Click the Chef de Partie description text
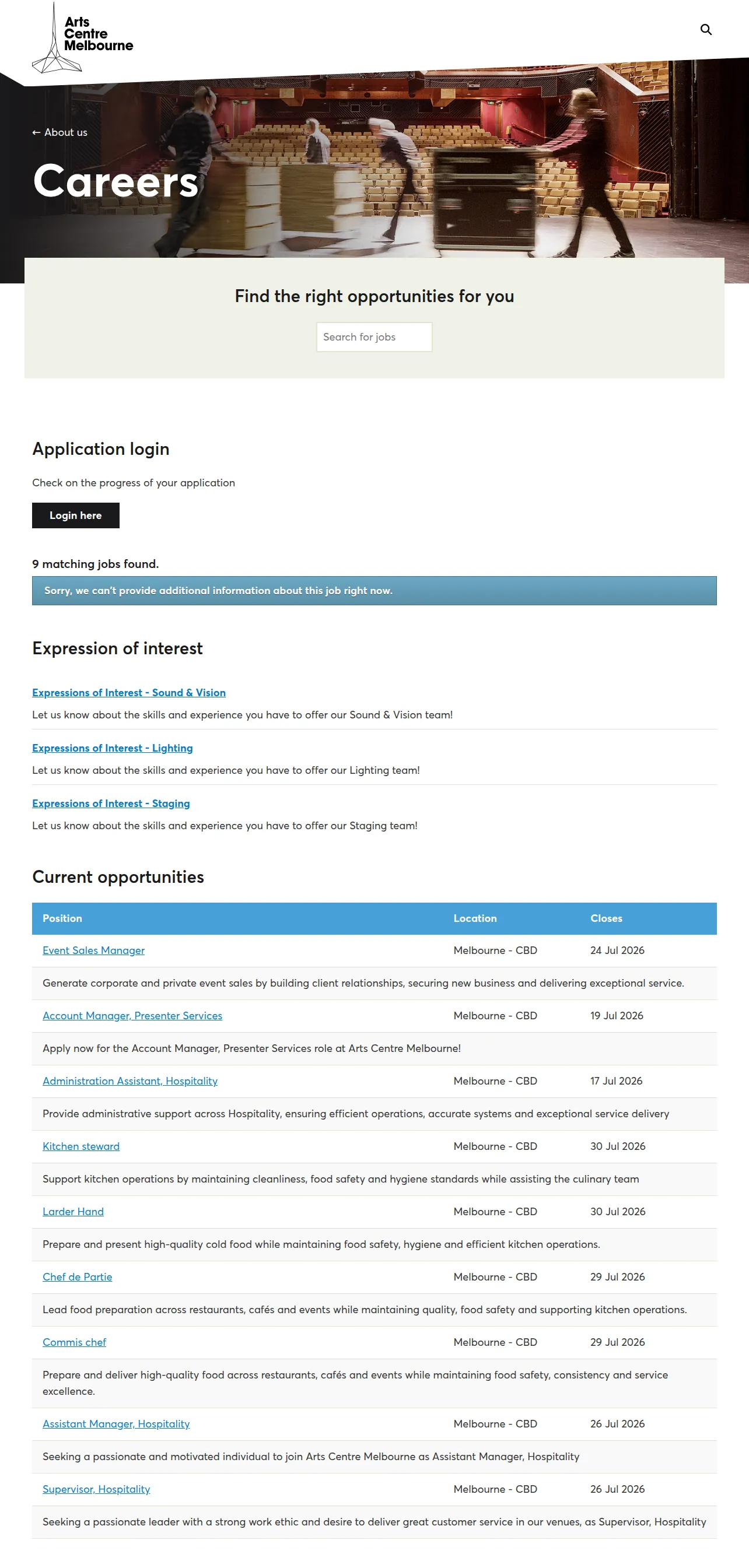 click(x=365, y=1309)
